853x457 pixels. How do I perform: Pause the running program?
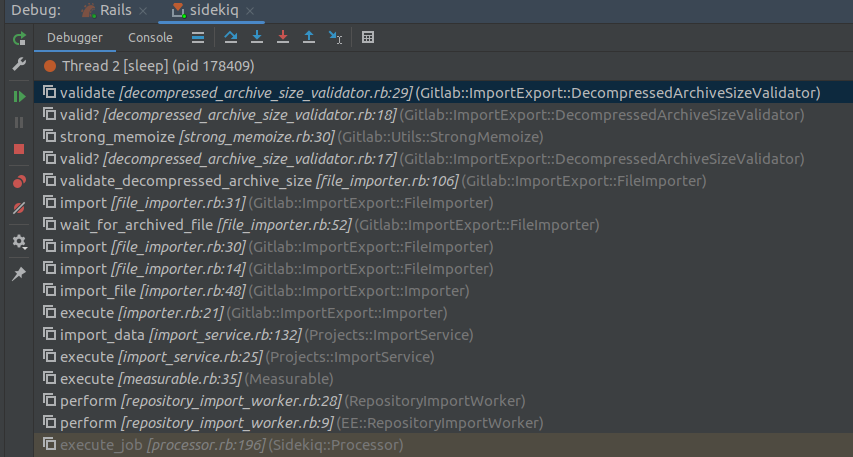coord(19,122)
